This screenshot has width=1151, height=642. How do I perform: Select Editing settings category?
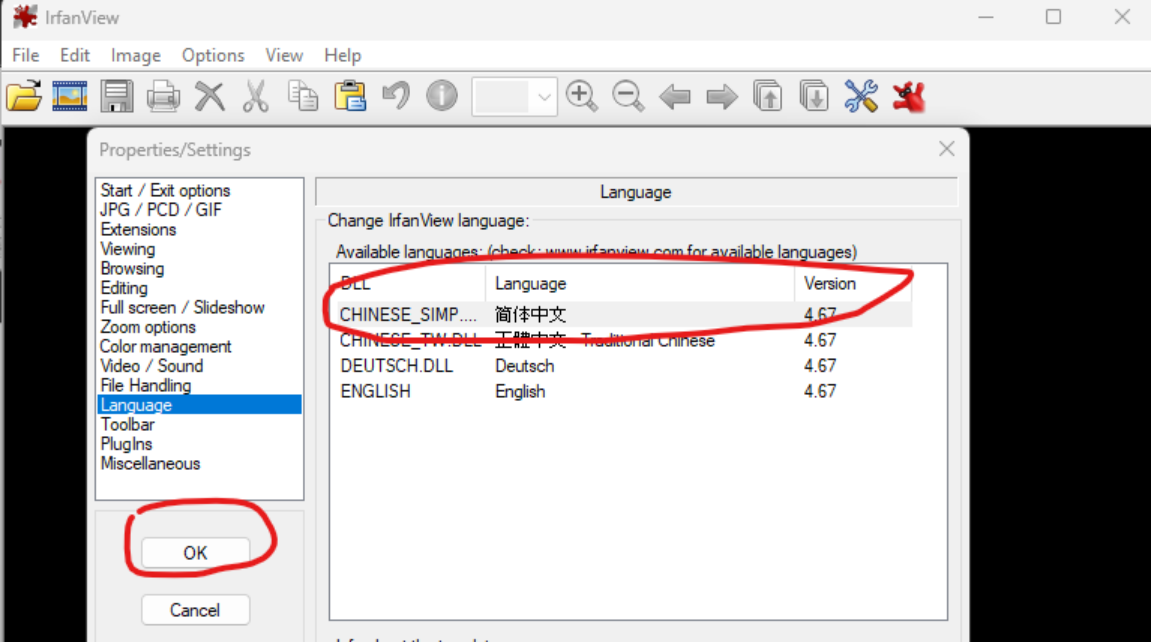click(124, 288)
